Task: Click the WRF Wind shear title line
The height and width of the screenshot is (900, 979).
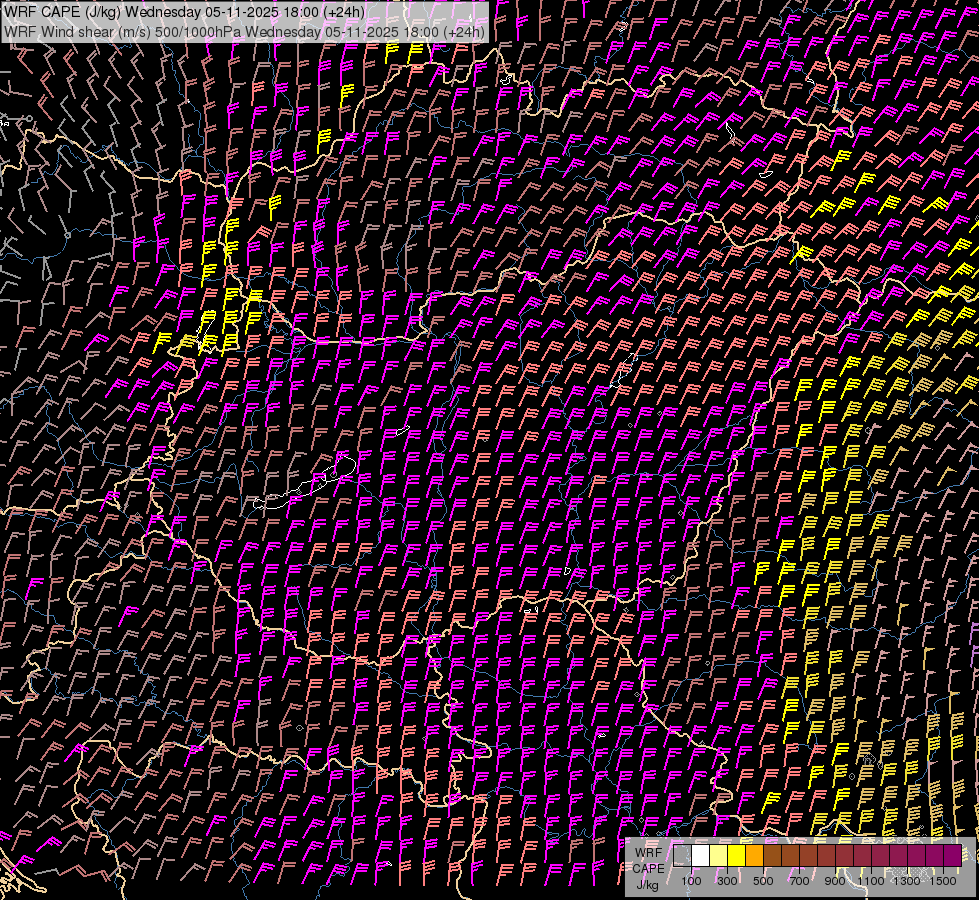Action: click(x=245, y=31)
